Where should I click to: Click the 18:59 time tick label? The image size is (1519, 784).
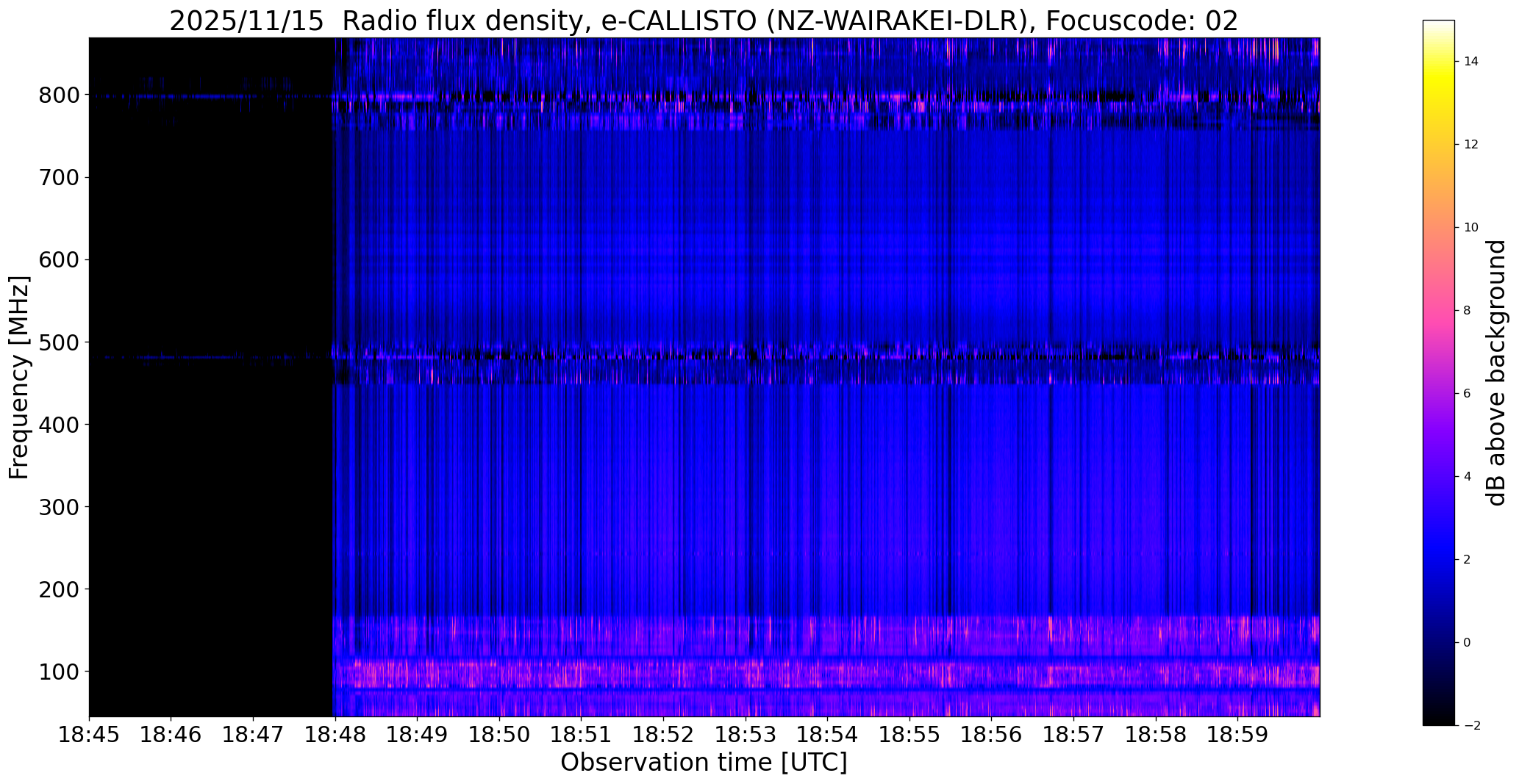click(x=1238, y=736)
